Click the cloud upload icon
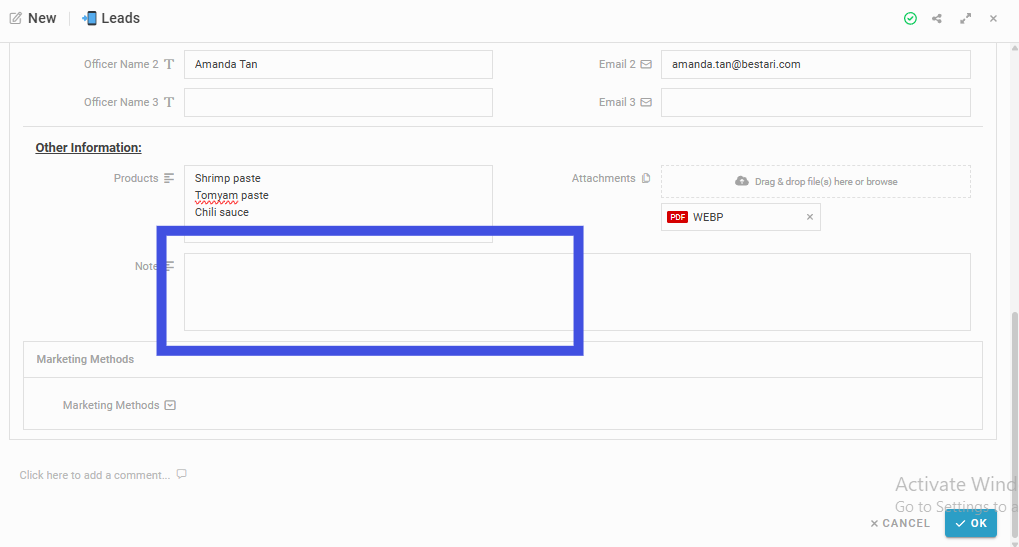1019x547 pixels. click(x=742, y=181)
